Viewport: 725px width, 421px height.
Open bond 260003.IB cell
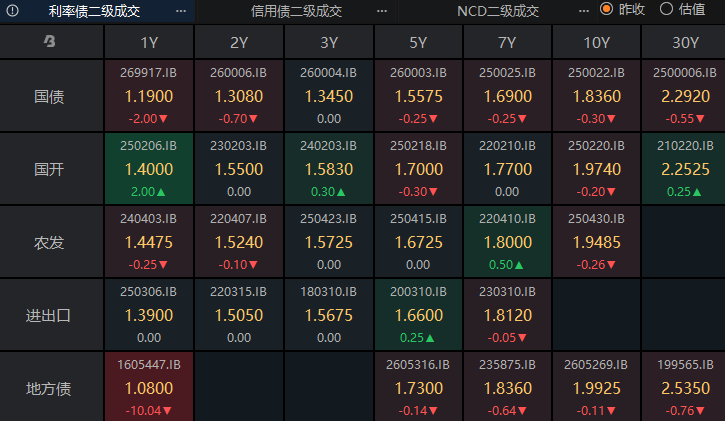click(418, 96)
